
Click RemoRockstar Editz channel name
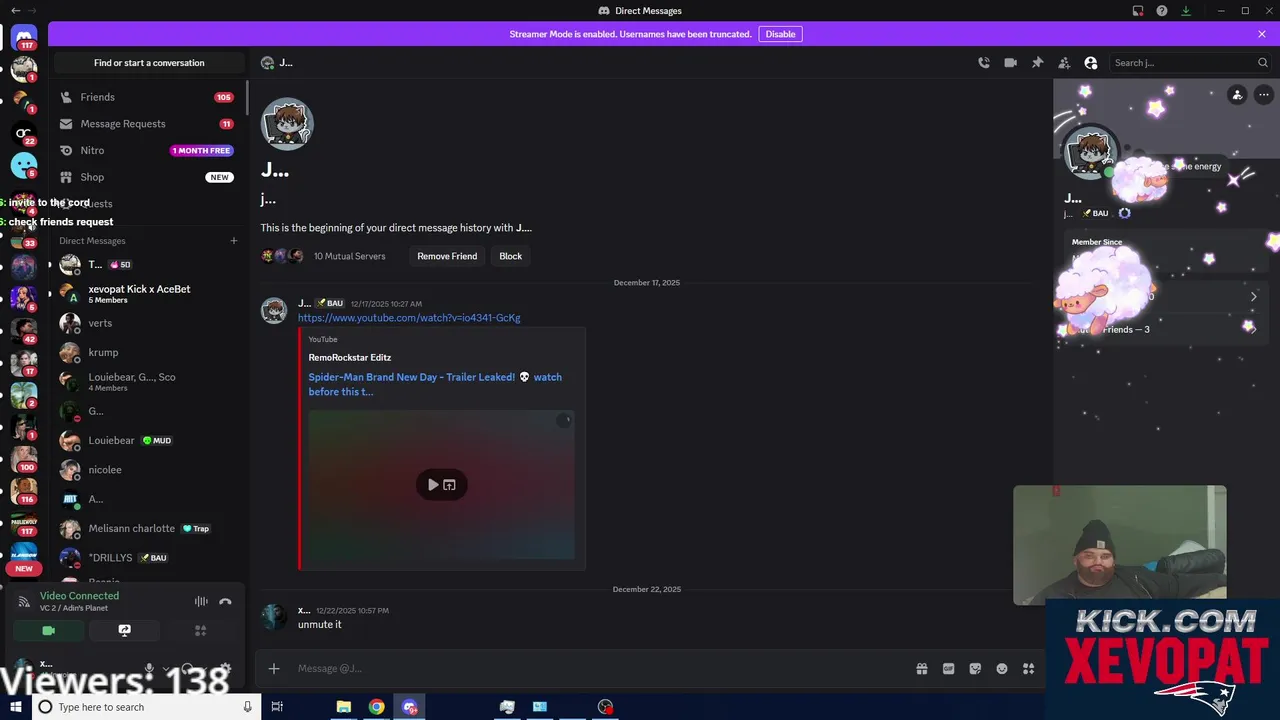click(x=350, y=357)
